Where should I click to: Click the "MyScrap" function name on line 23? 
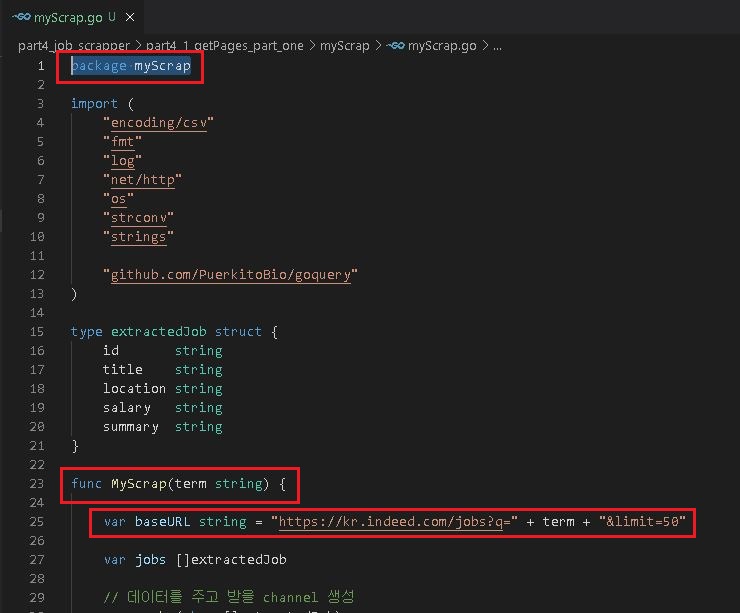pyautogui.click(x=139, y=484)
